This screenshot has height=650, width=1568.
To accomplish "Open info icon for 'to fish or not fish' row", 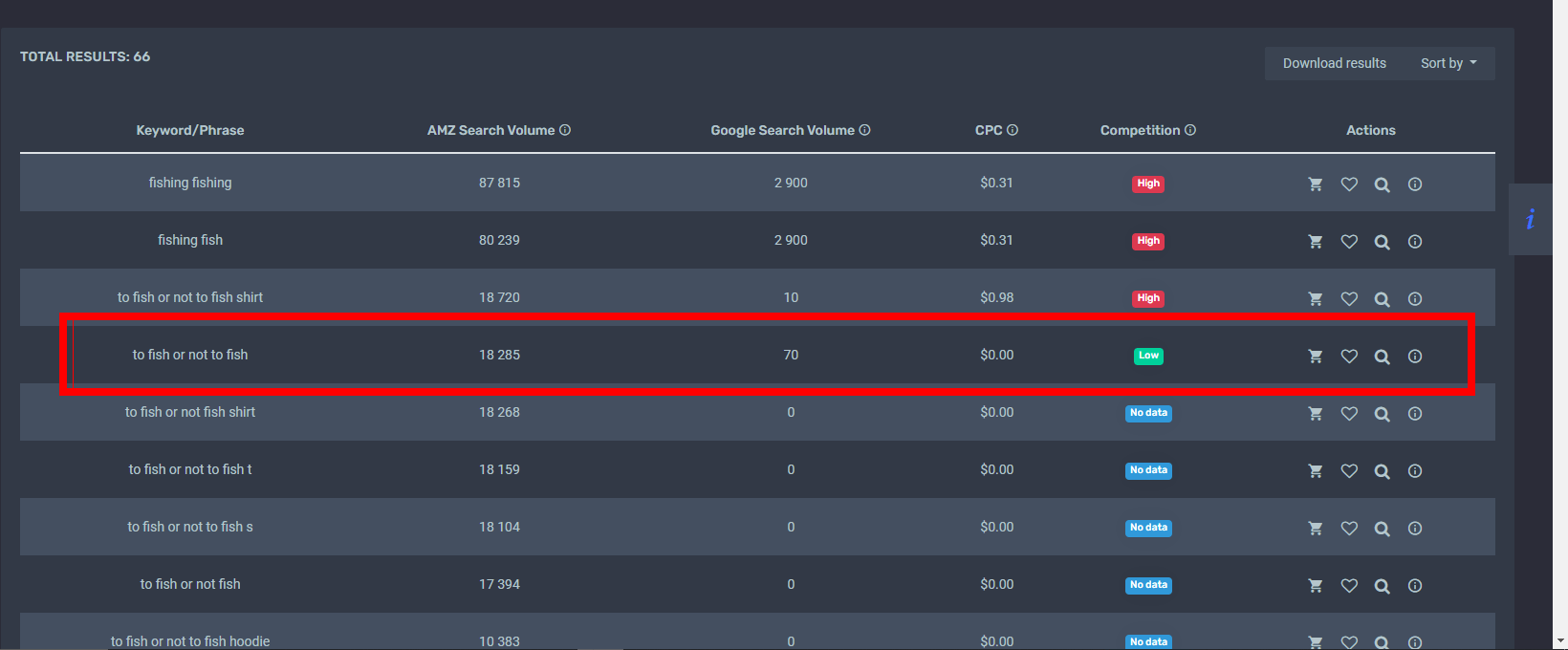I will pos(1415,586).
